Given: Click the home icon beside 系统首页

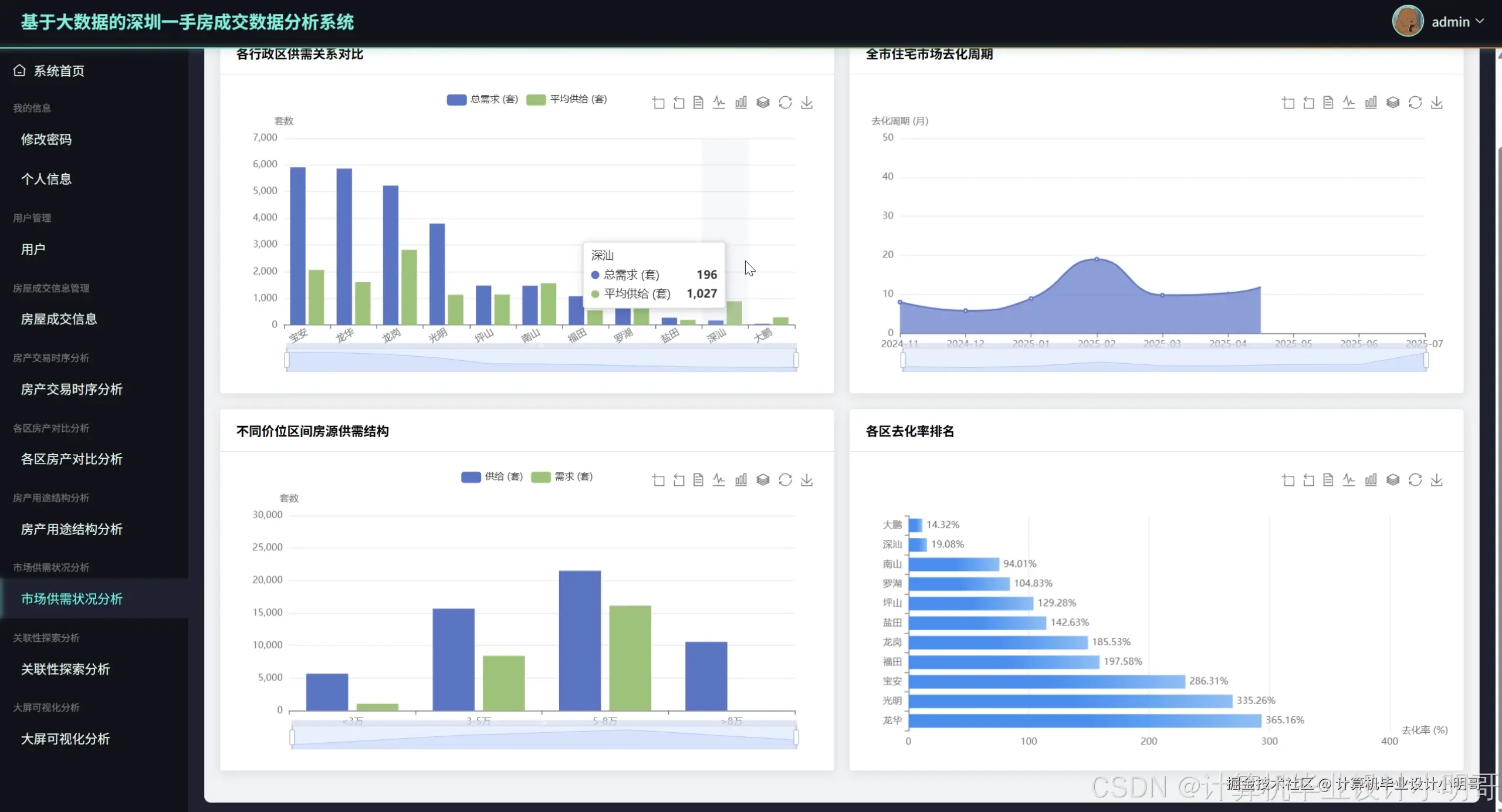Looking at the screenshot, I should (19, 70).
